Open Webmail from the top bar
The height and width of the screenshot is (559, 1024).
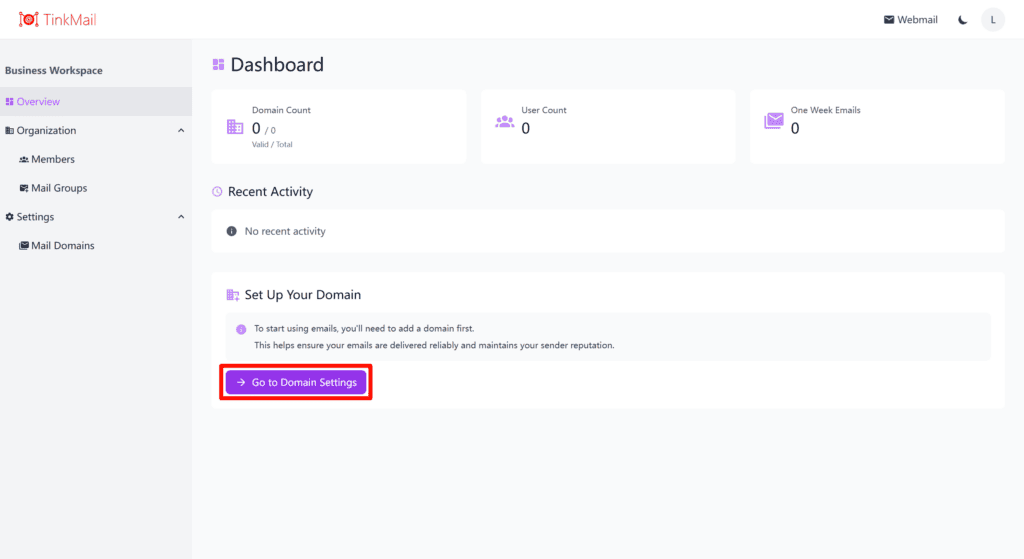(x=910, y=20)
